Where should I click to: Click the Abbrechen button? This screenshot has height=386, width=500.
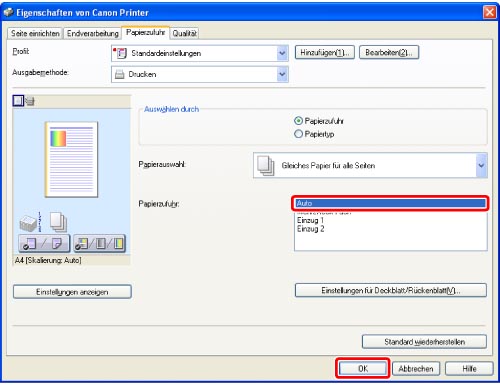pyautogui.click(x=416, y=369)
